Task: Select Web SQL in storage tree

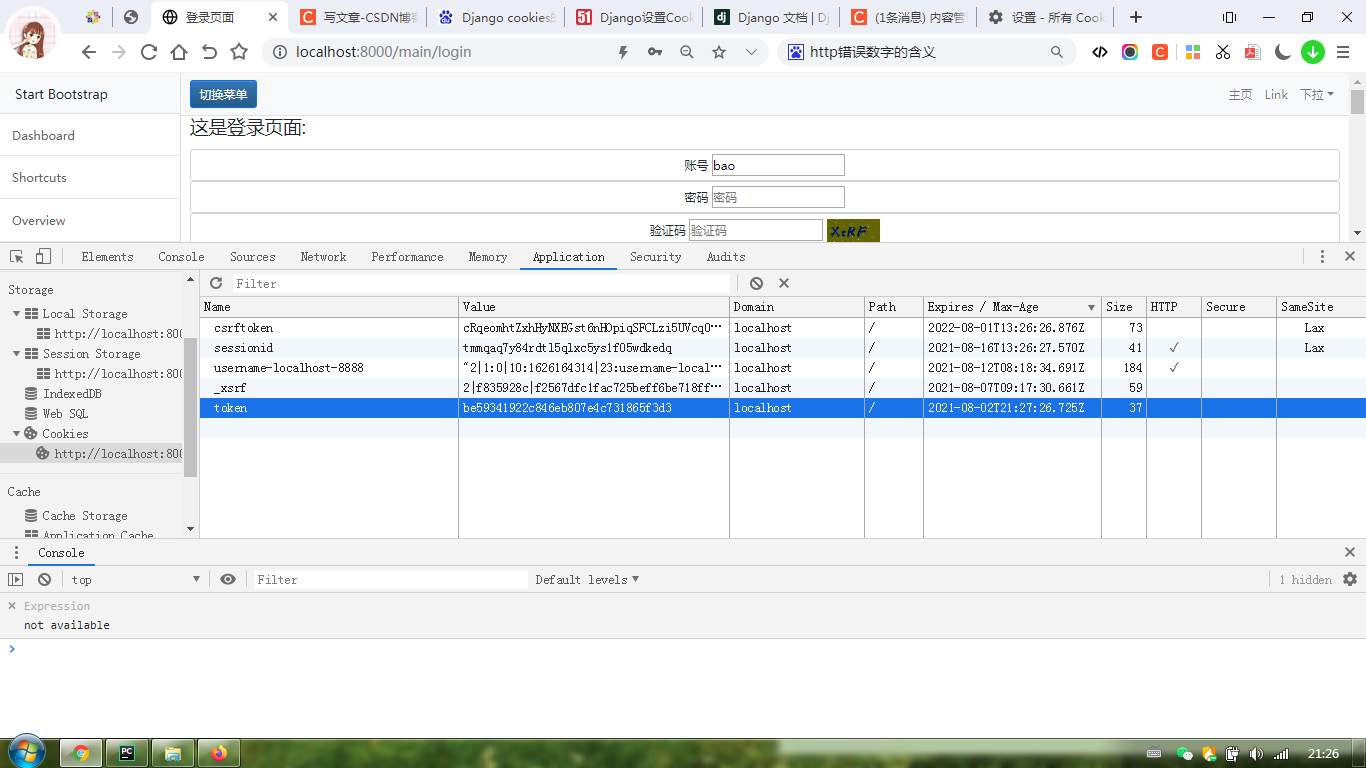Action: pos(65,413)
